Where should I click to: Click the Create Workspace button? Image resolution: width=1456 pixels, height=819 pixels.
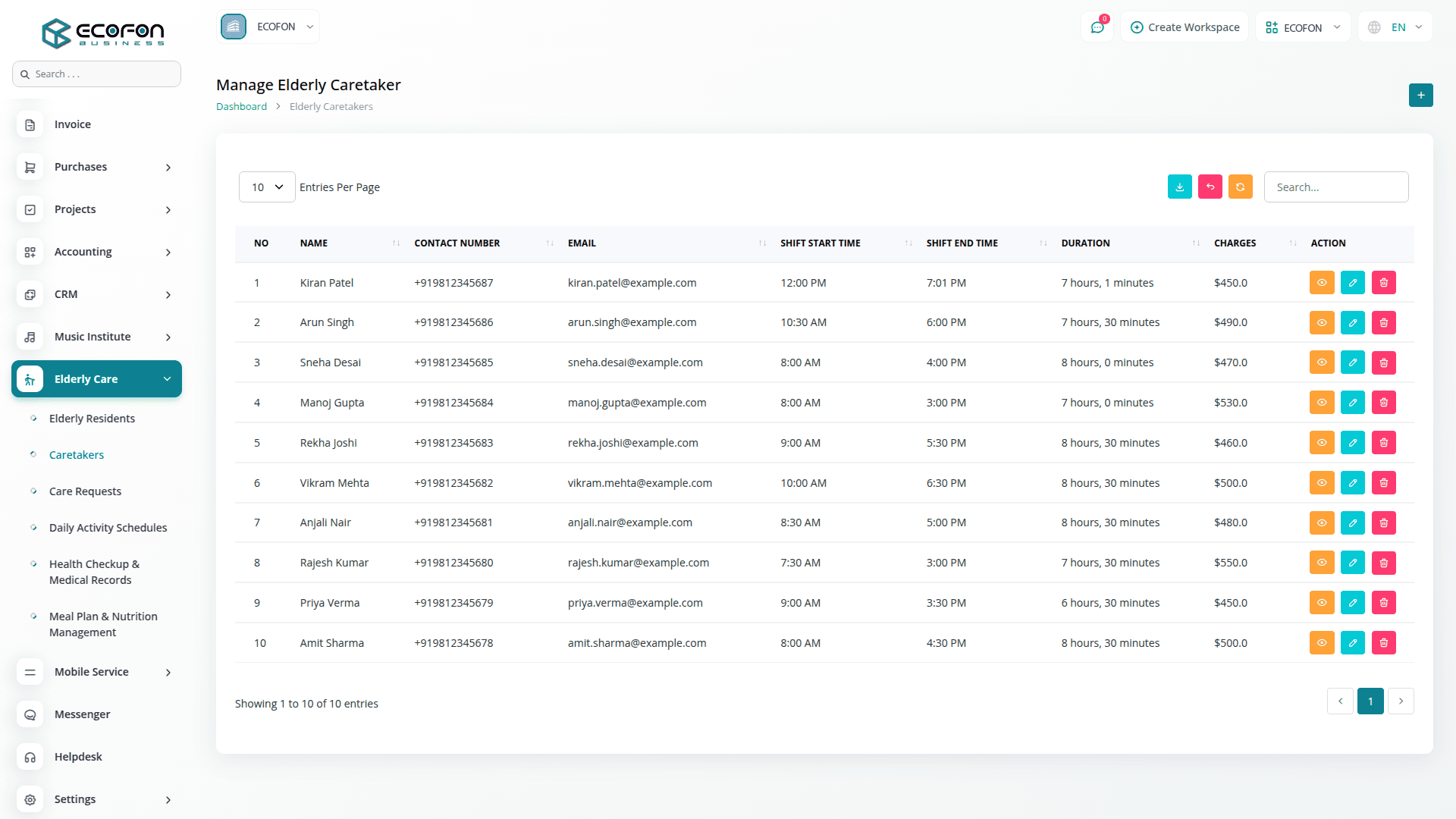pyautogui.click(x=1185, y=27)
